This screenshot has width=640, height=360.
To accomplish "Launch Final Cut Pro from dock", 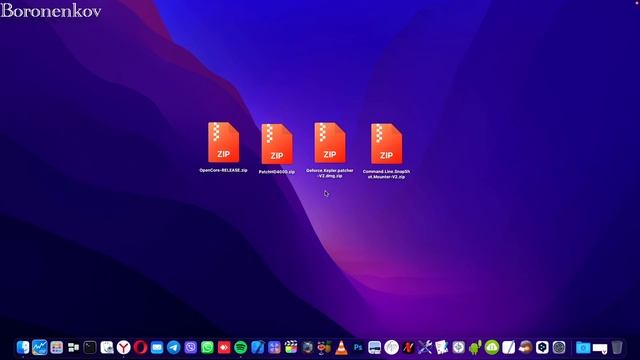I will [x=291, y=347].
